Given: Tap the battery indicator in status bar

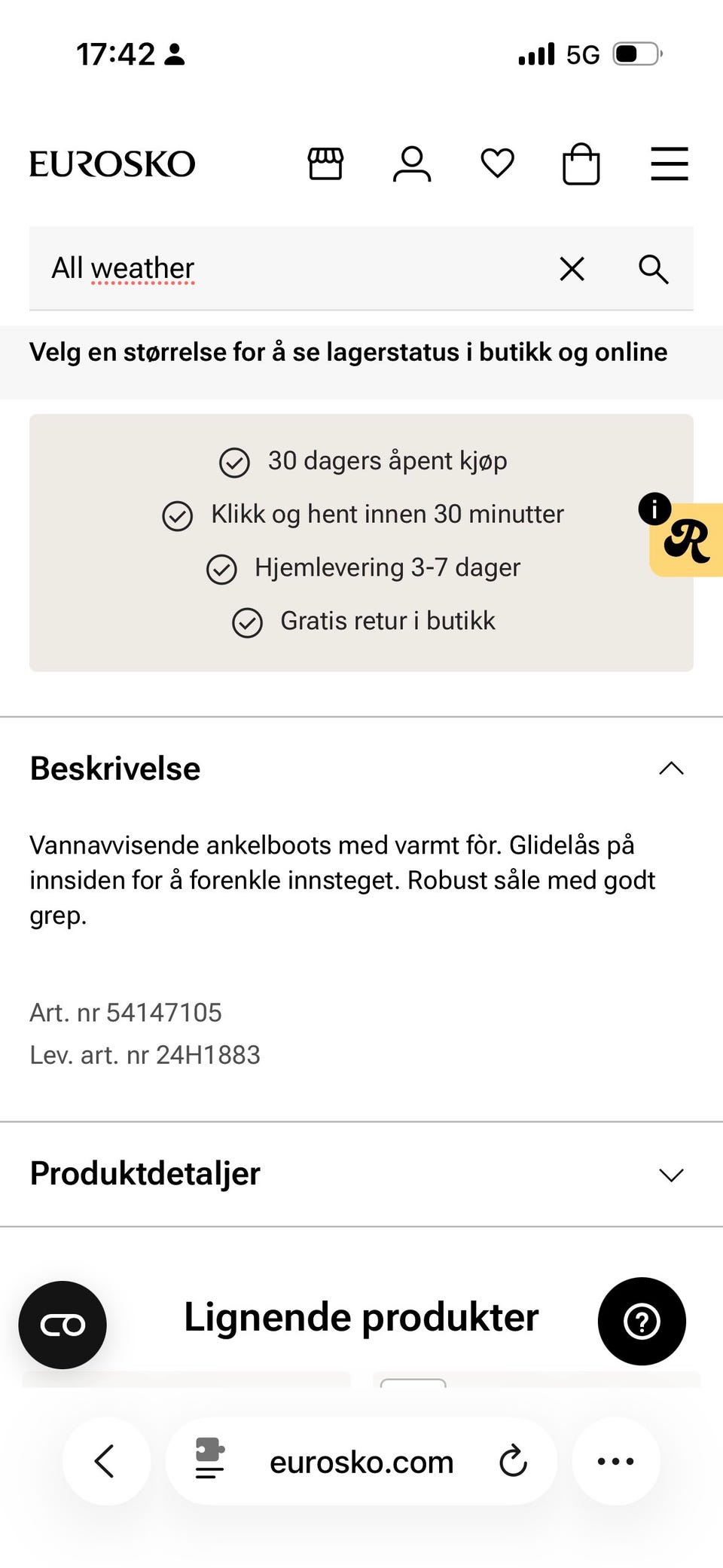Looking at the screenshot, I should pyautogui.click(x=636, y=53).
